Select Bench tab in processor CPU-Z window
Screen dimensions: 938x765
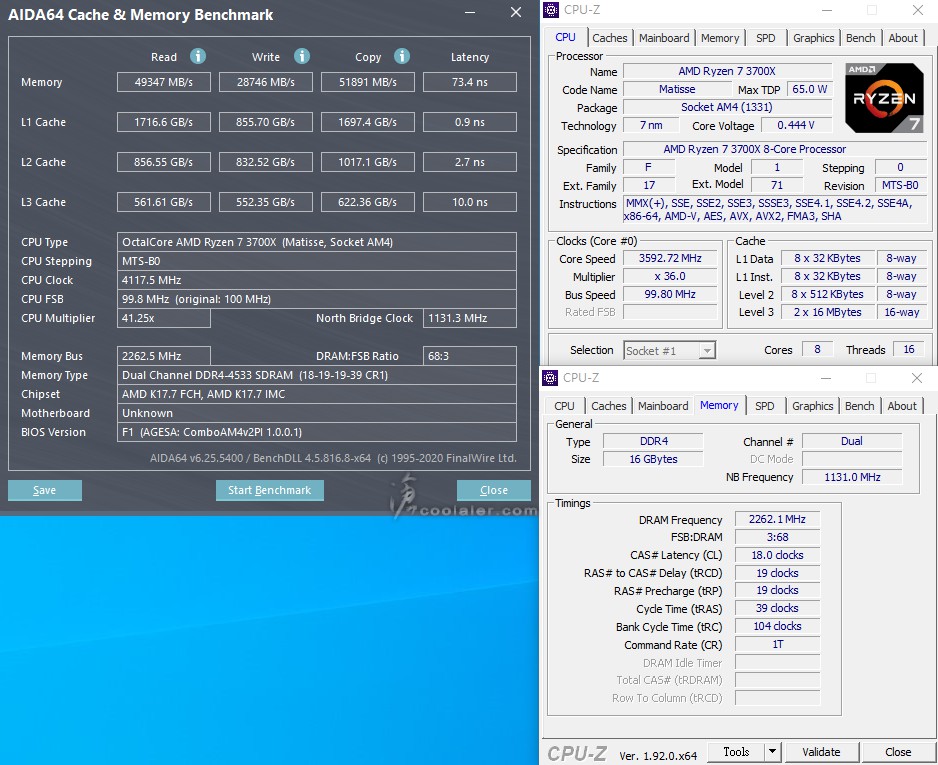(860, 38)
